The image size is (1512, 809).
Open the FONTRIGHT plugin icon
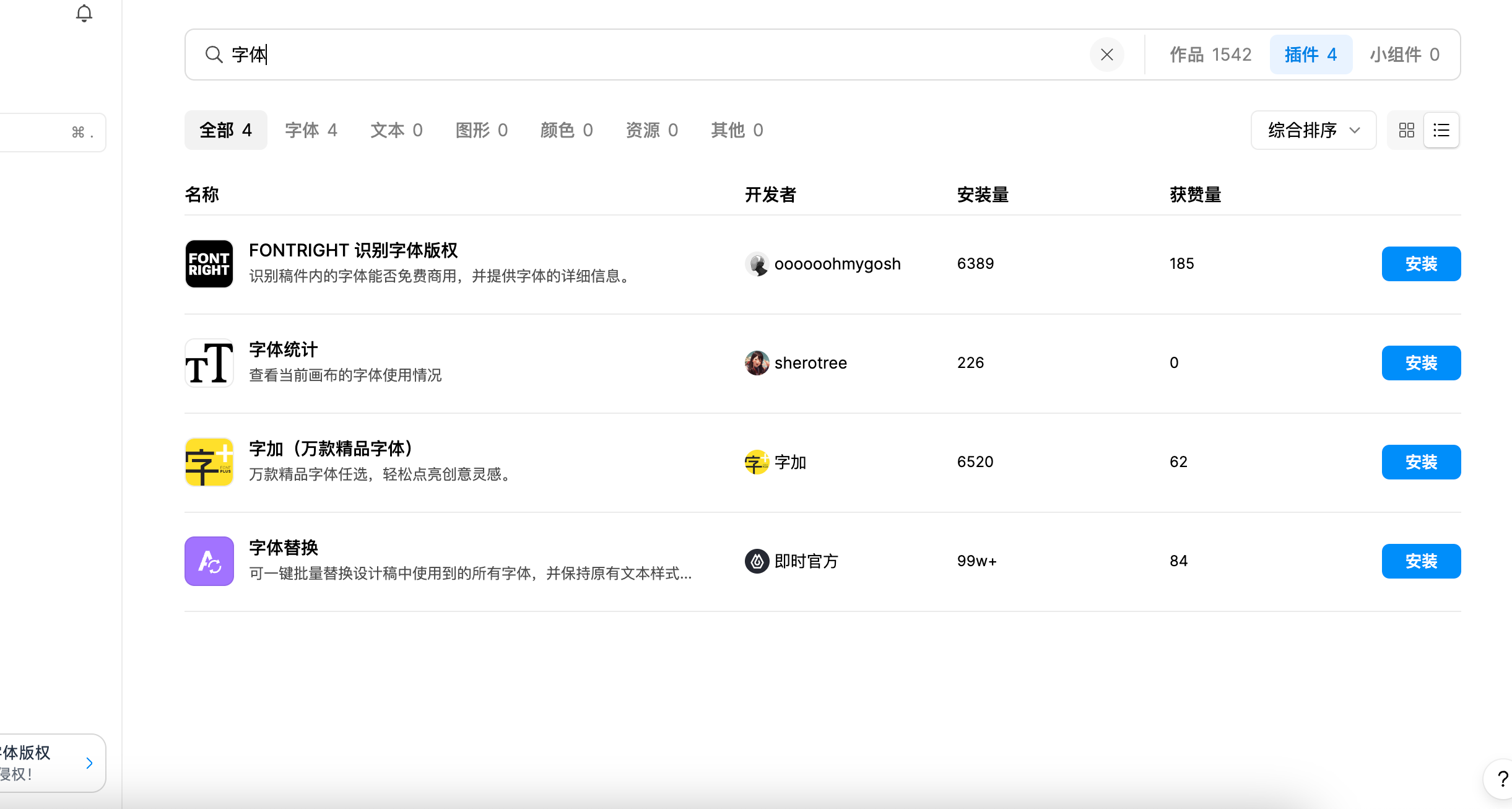209,264
